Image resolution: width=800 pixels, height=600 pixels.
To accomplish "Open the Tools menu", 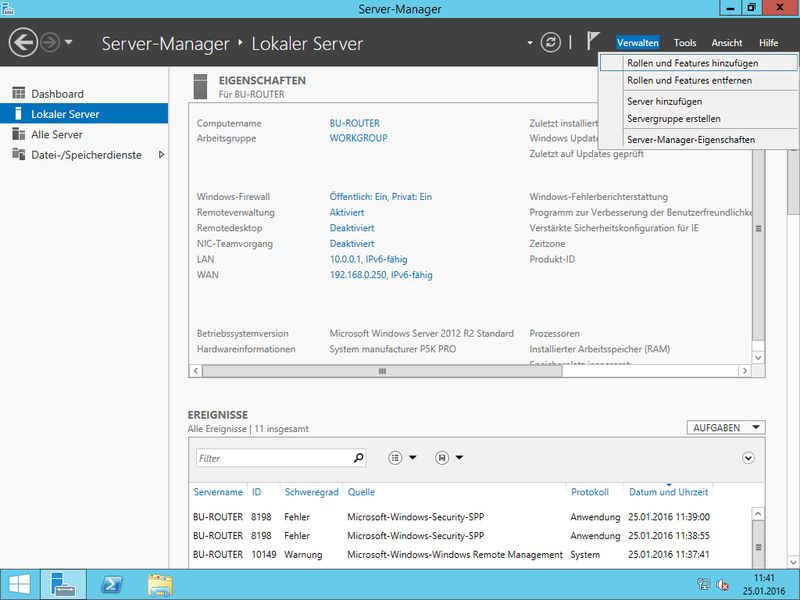I will click(685, 43).
